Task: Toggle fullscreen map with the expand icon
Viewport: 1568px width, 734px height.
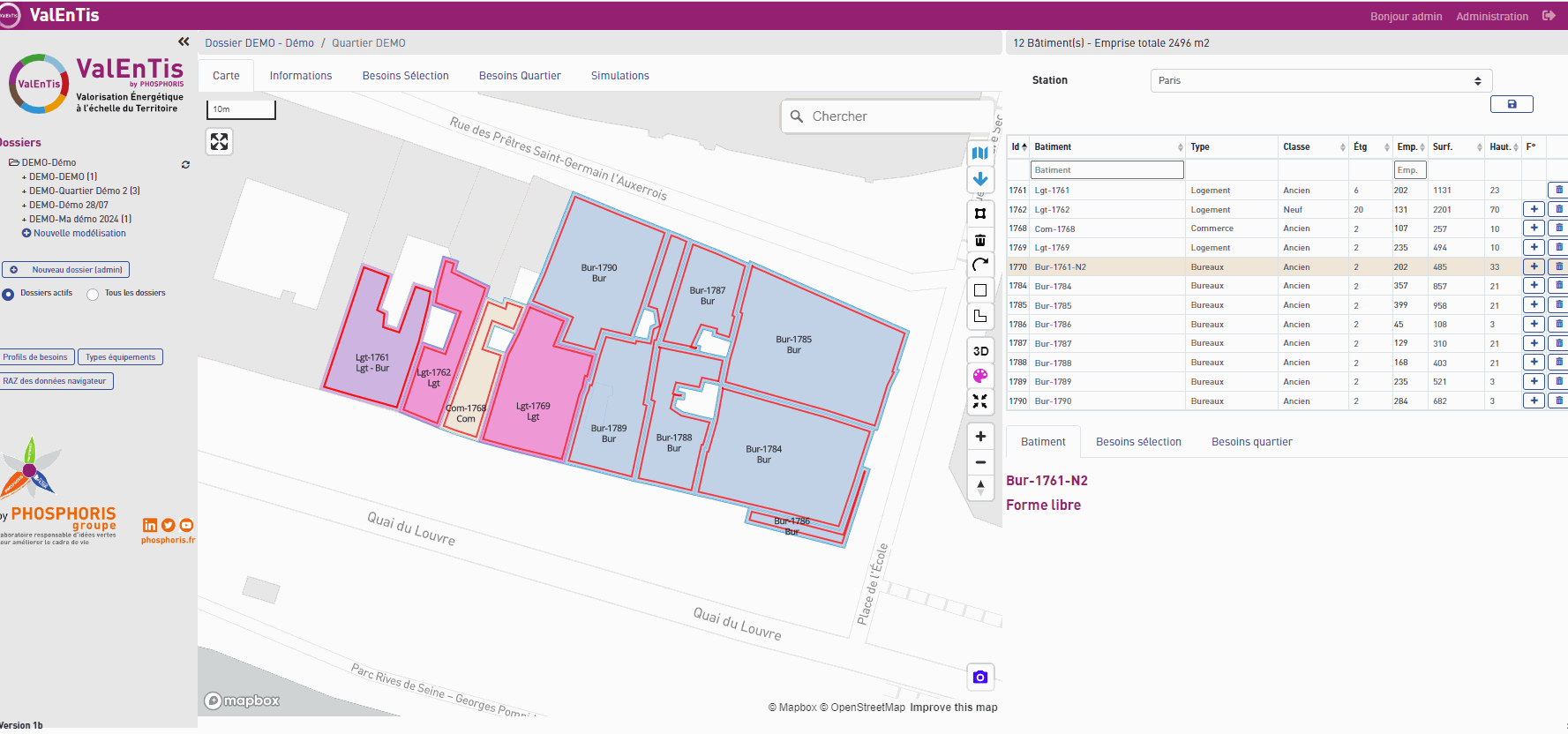Action: [220, 141]
